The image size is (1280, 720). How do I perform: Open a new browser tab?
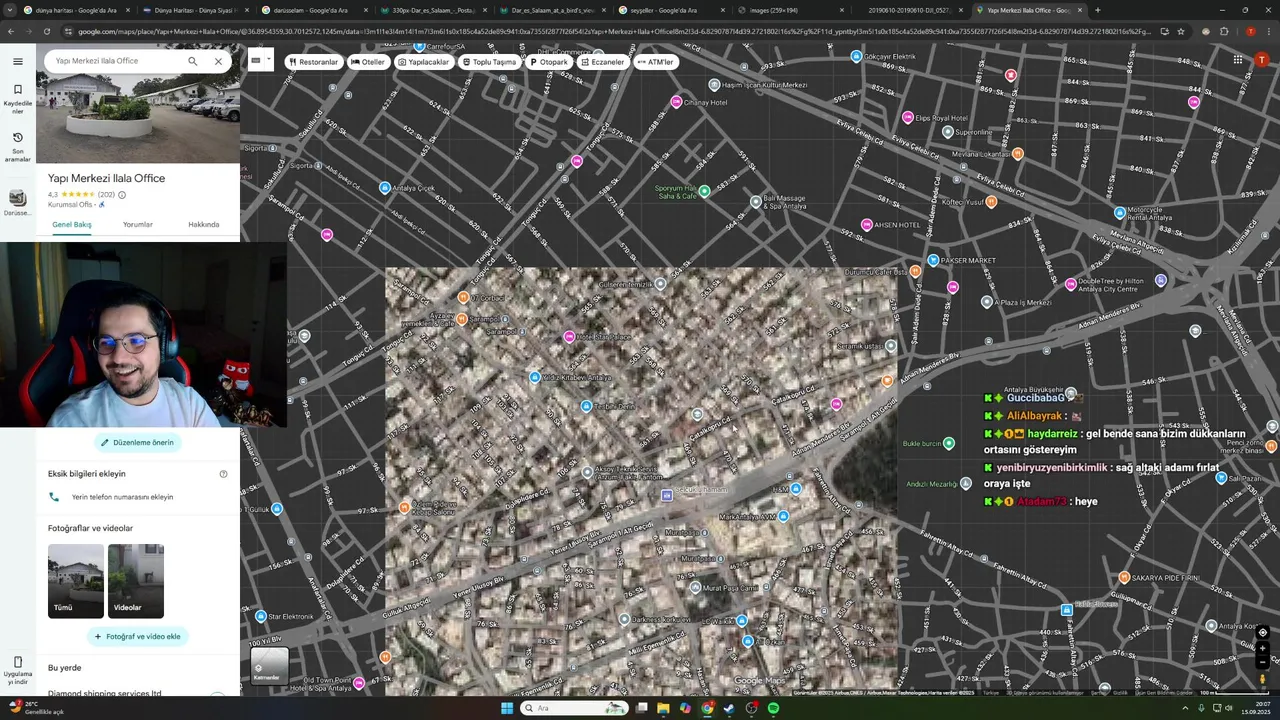click(x=1097, y=10)
